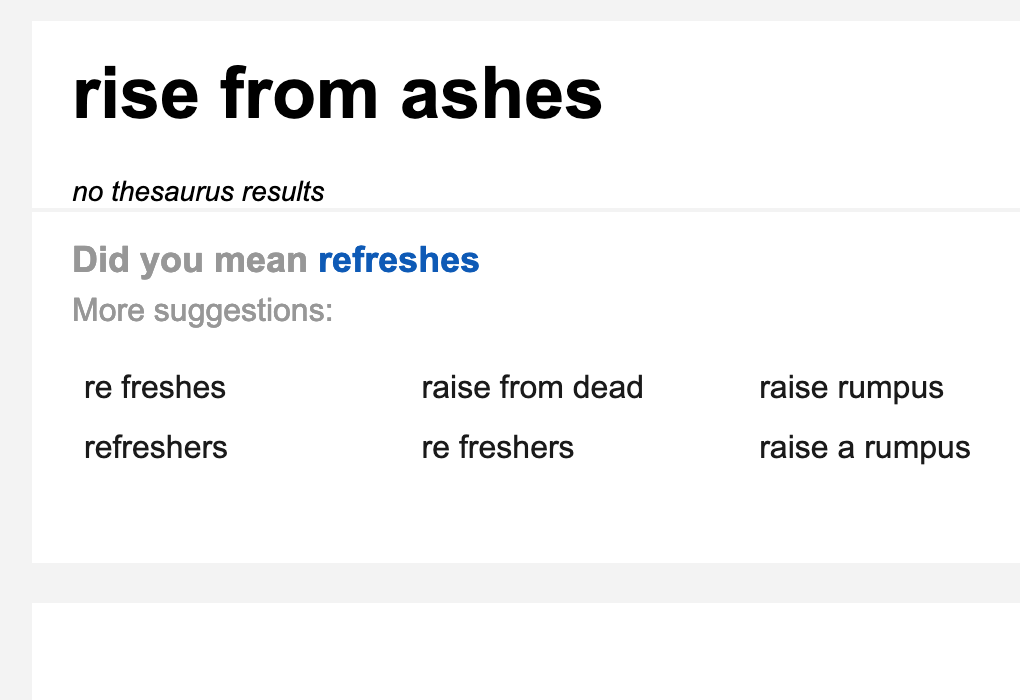Click the word "rise" in the heading
The height and width of the screenshot is (700, 1020).
pyautogui.click(x=137, y=94)
